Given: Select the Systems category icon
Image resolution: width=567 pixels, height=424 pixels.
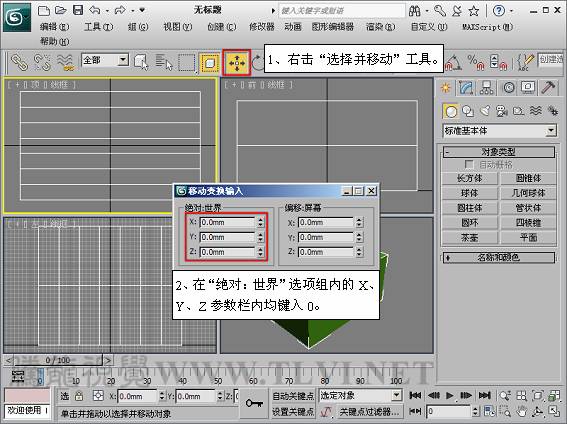Looking at the screenshot, I should pos(553,111).
